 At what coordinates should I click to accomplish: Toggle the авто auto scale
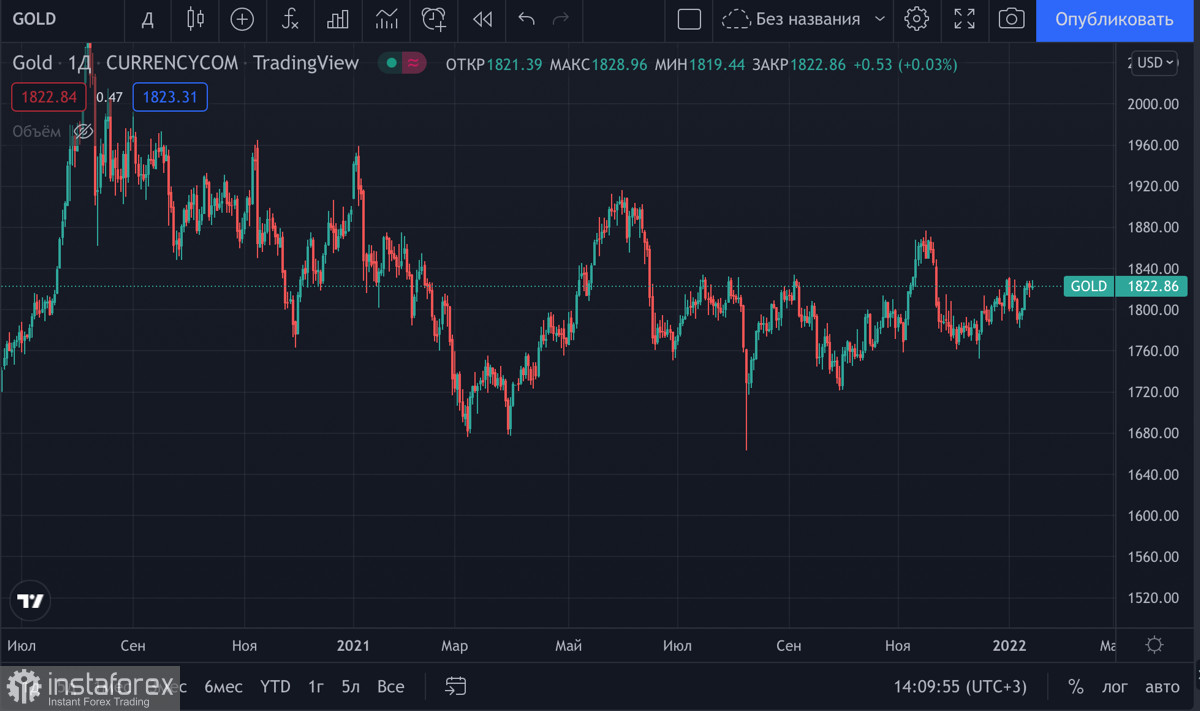[x=1161, y=686]
